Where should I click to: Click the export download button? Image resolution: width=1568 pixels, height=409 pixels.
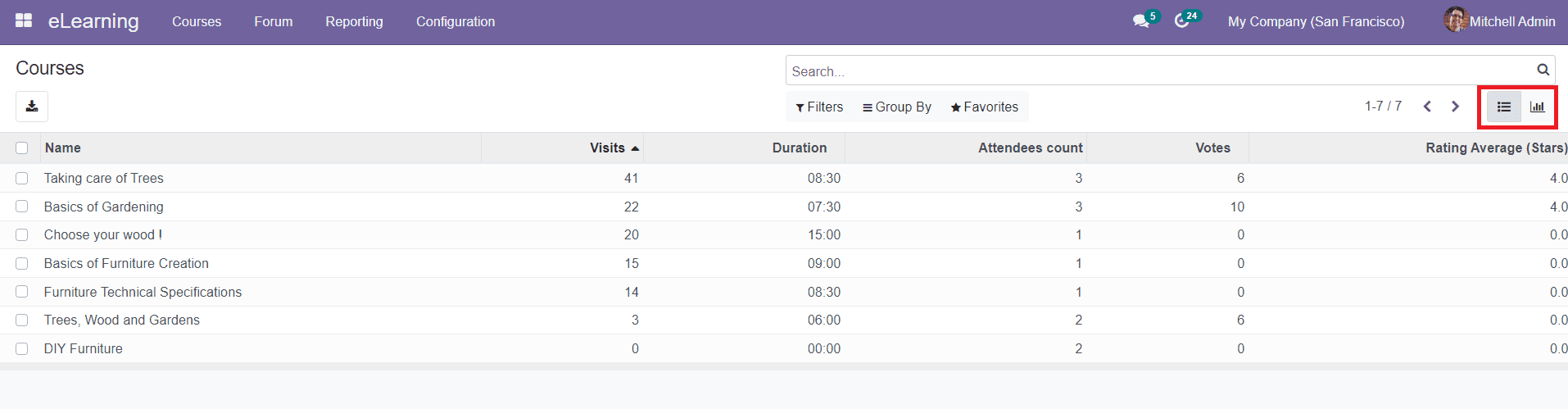click(32, 107)
